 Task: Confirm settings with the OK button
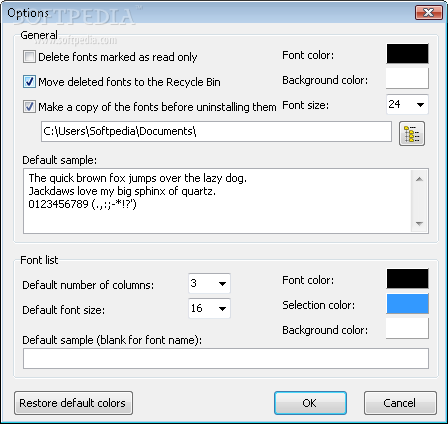pos(310,403)
